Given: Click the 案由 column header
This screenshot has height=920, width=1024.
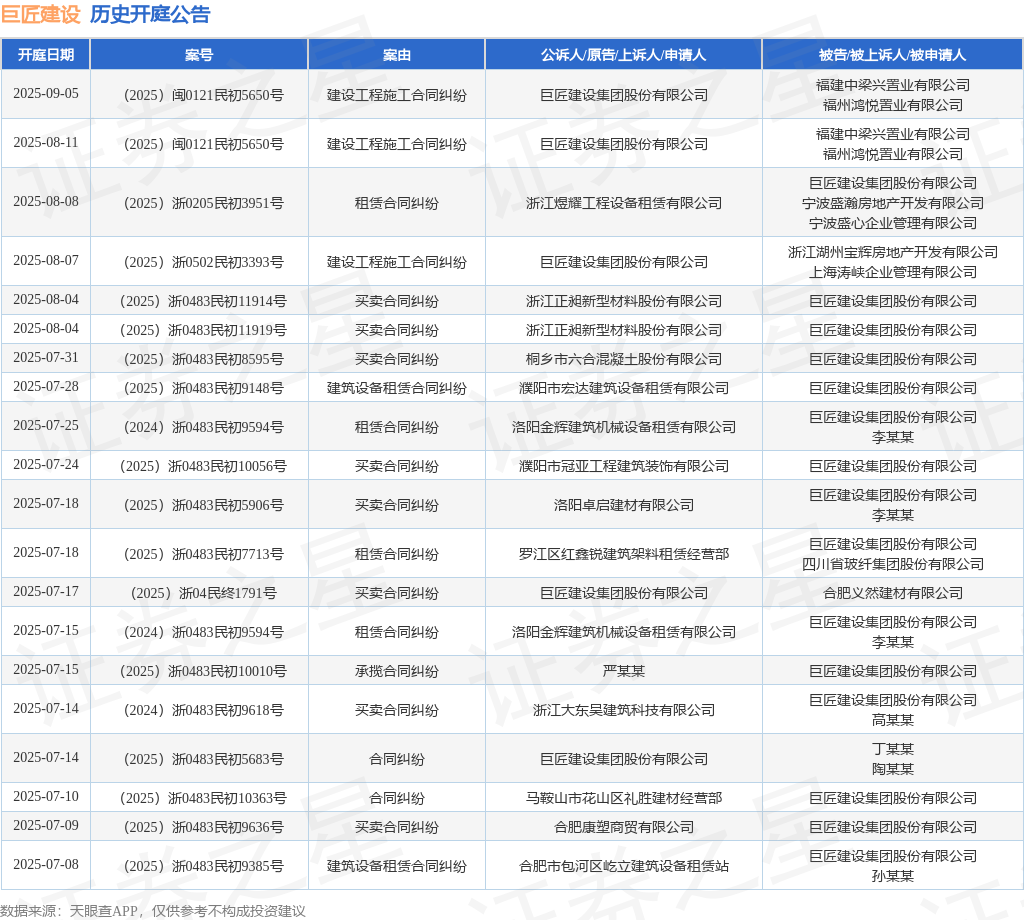Looking at the screenshot, I should (396, 55).
